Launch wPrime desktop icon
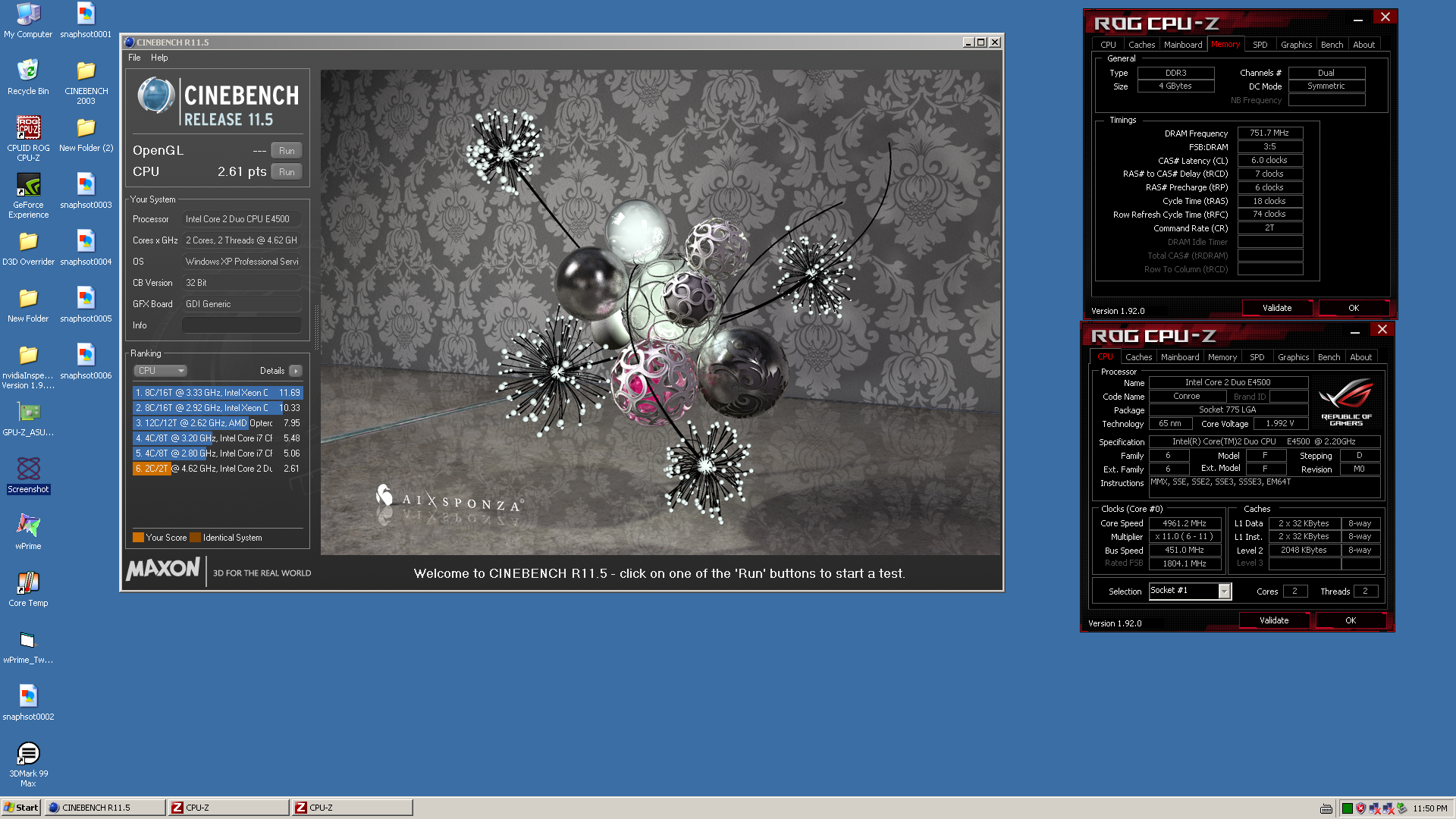Screen dimensions: 1456x819 [28, 532]
